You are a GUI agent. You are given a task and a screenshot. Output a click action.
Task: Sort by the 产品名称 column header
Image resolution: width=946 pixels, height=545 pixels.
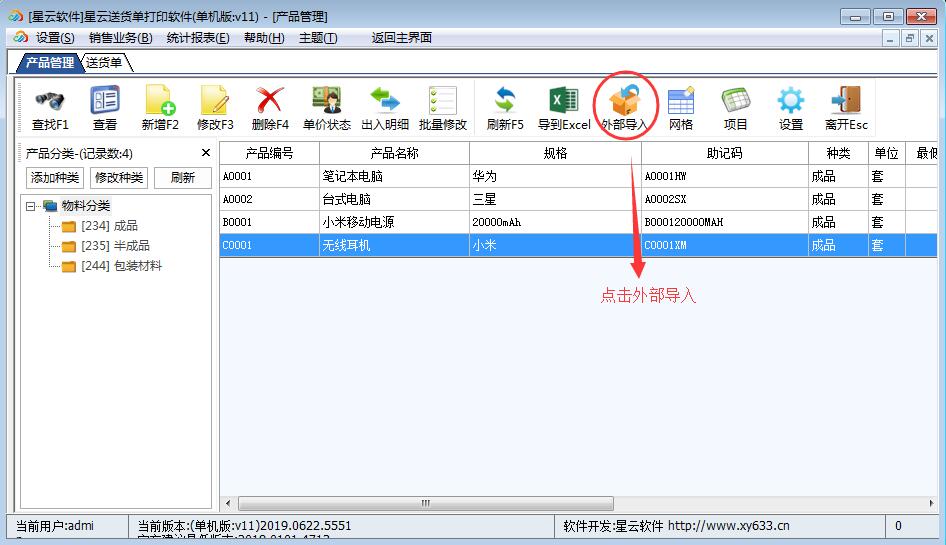(x=394, y=153)
